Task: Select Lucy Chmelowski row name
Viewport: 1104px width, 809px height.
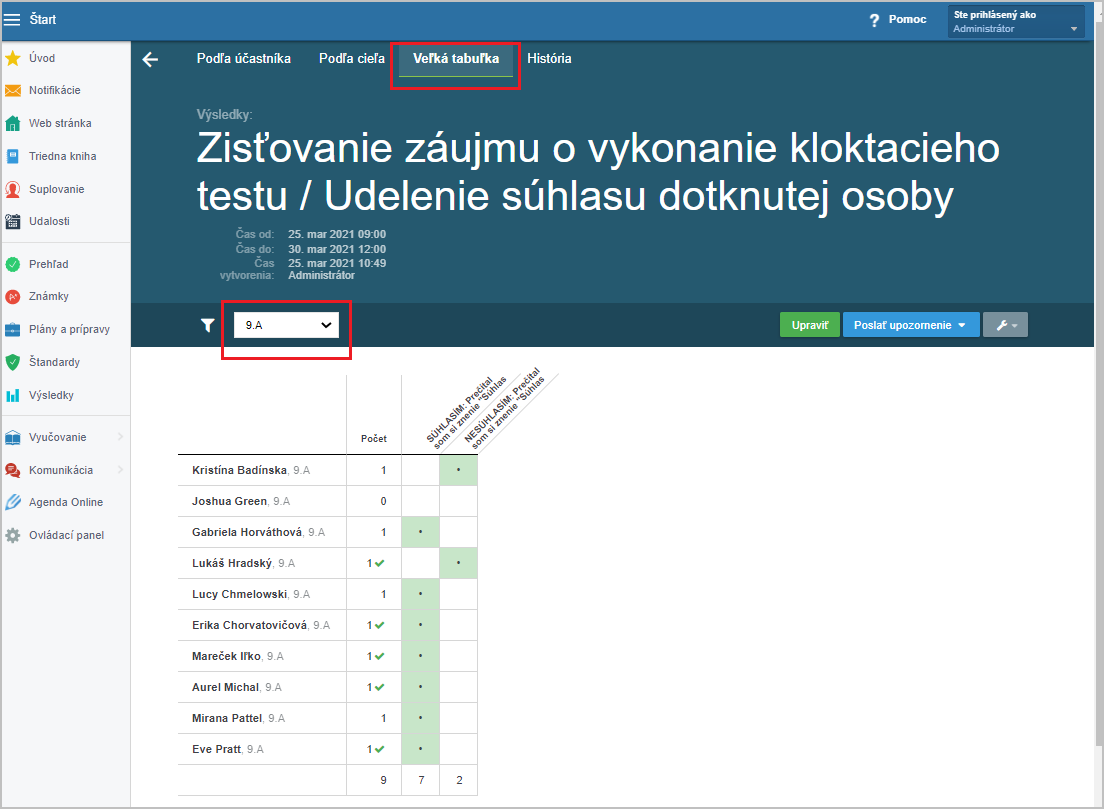Action: (x=239, y=594)
